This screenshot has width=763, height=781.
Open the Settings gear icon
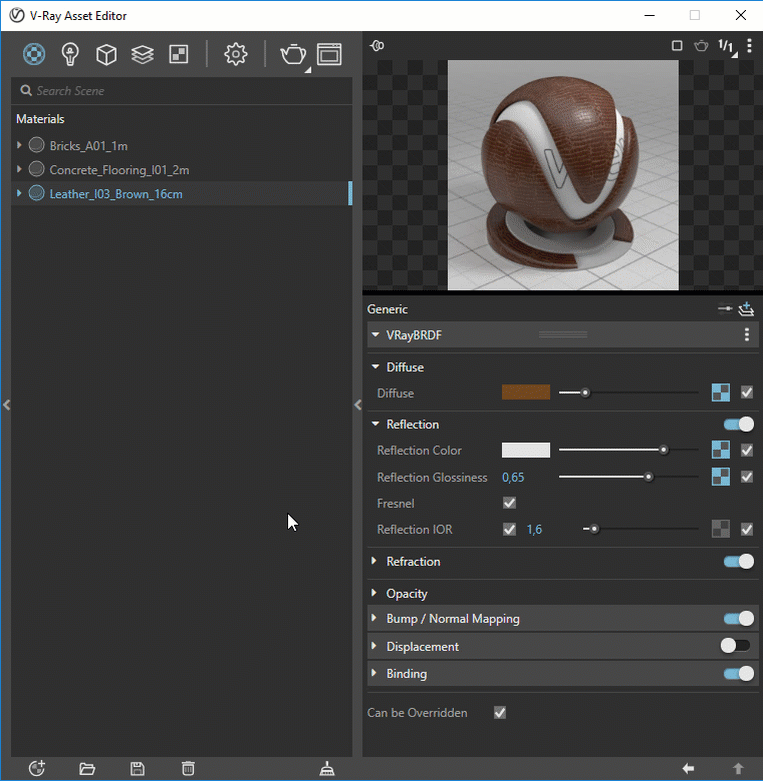click(235, 54)
